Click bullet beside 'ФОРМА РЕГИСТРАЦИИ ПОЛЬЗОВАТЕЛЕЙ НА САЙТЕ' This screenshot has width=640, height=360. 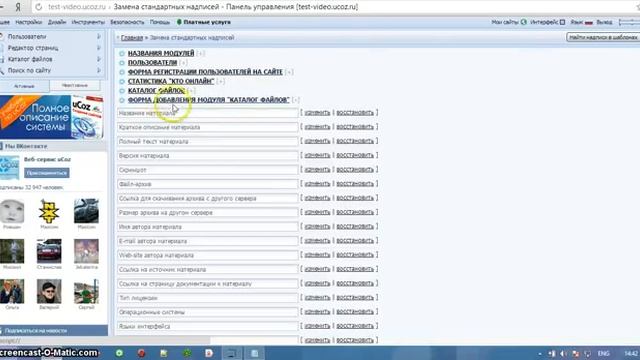122,72
